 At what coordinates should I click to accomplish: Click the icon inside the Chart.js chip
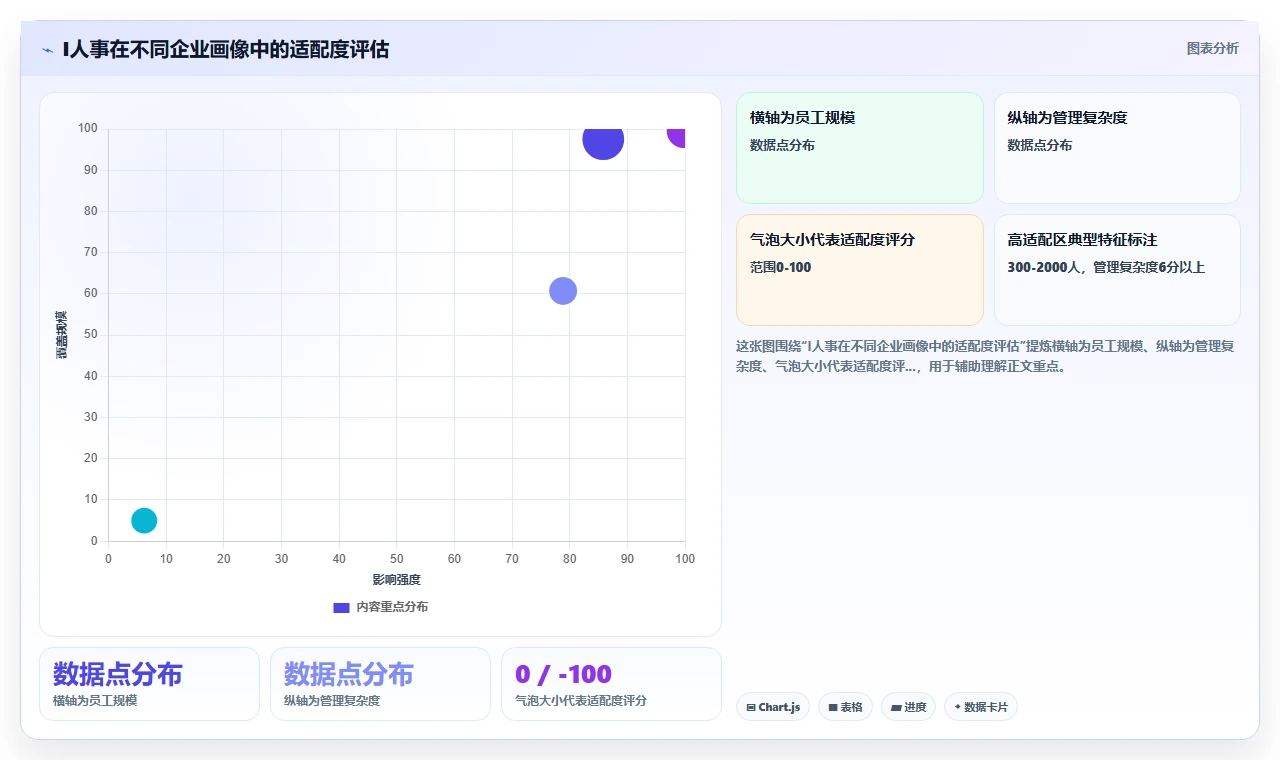750,708
